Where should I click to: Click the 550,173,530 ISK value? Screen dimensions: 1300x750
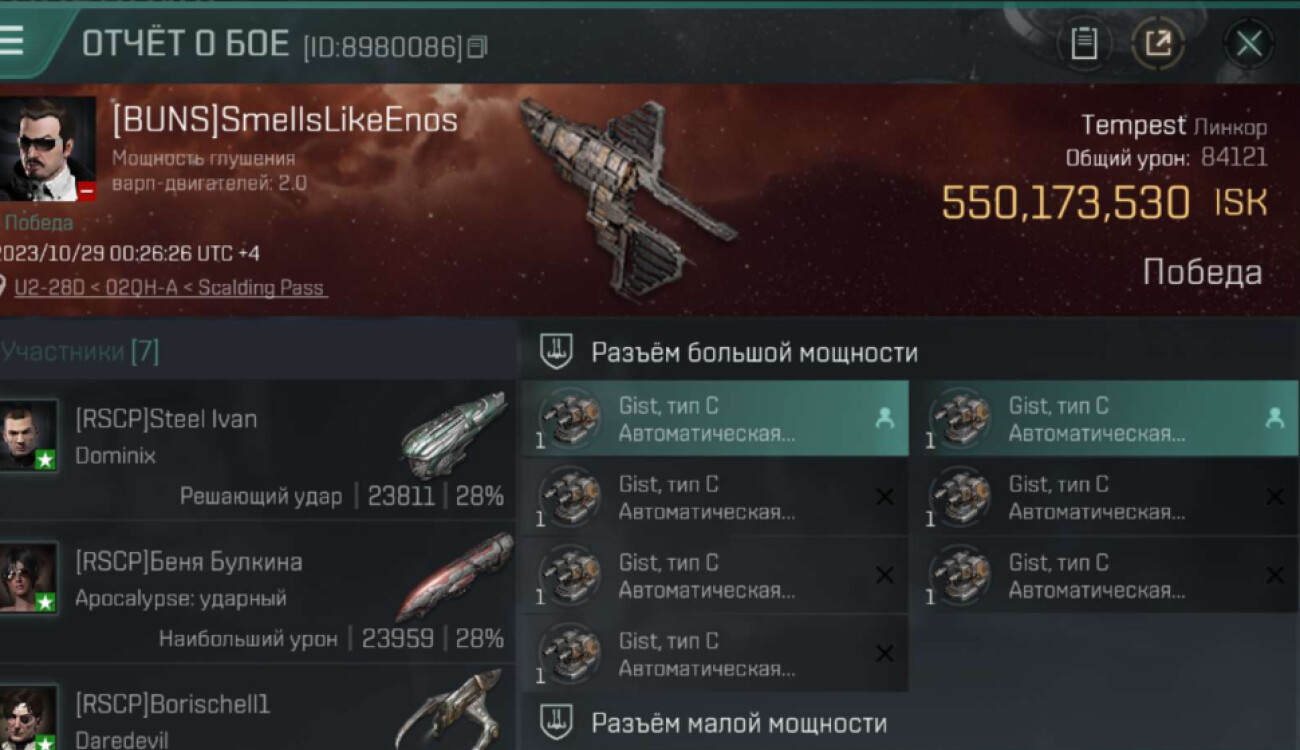pos(1104,203)
